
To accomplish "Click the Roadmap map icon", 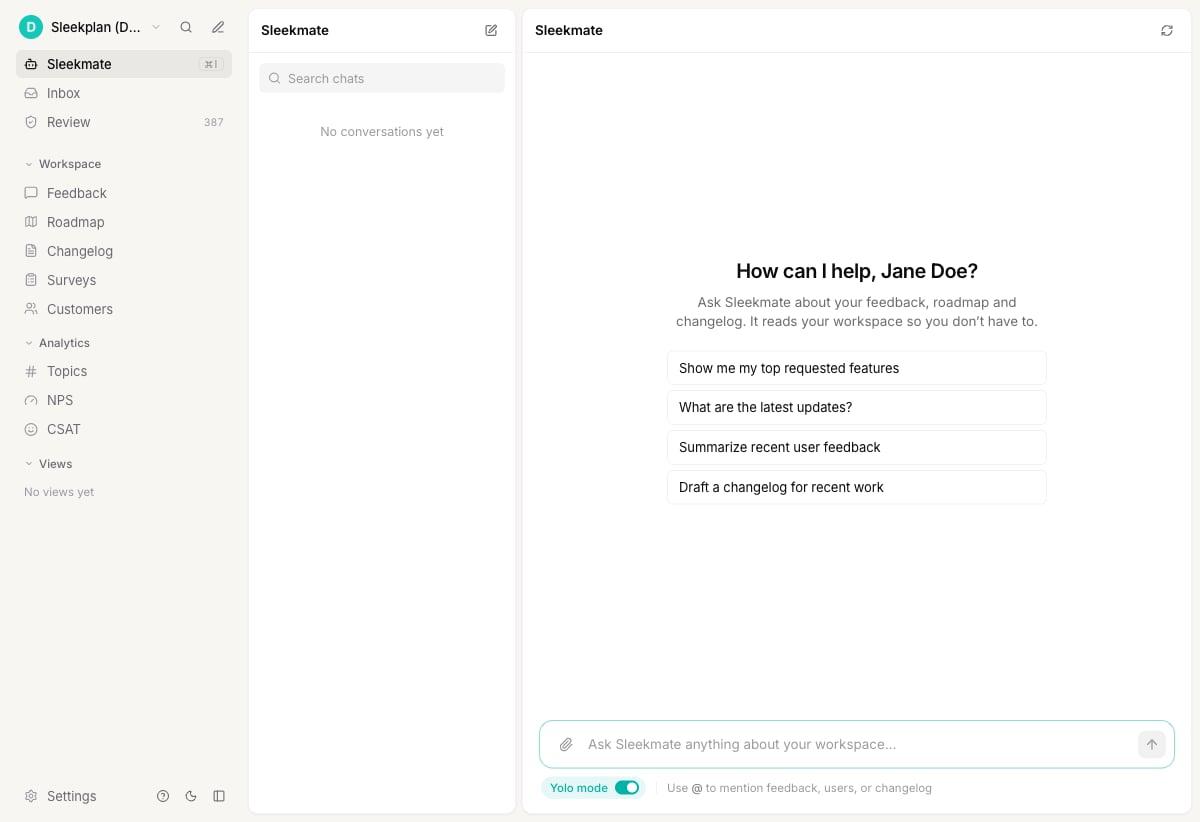I will [31, 222].
